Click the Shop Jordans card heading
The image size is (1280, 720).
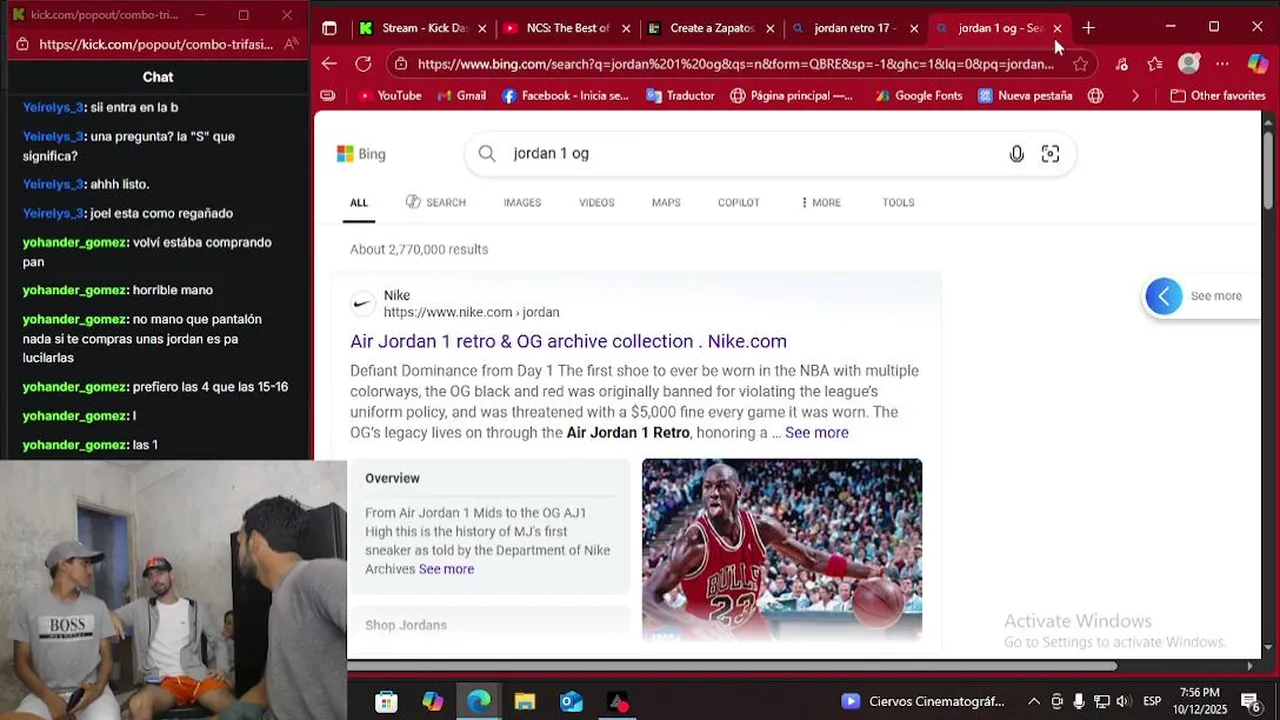click(x=406, y=625)
